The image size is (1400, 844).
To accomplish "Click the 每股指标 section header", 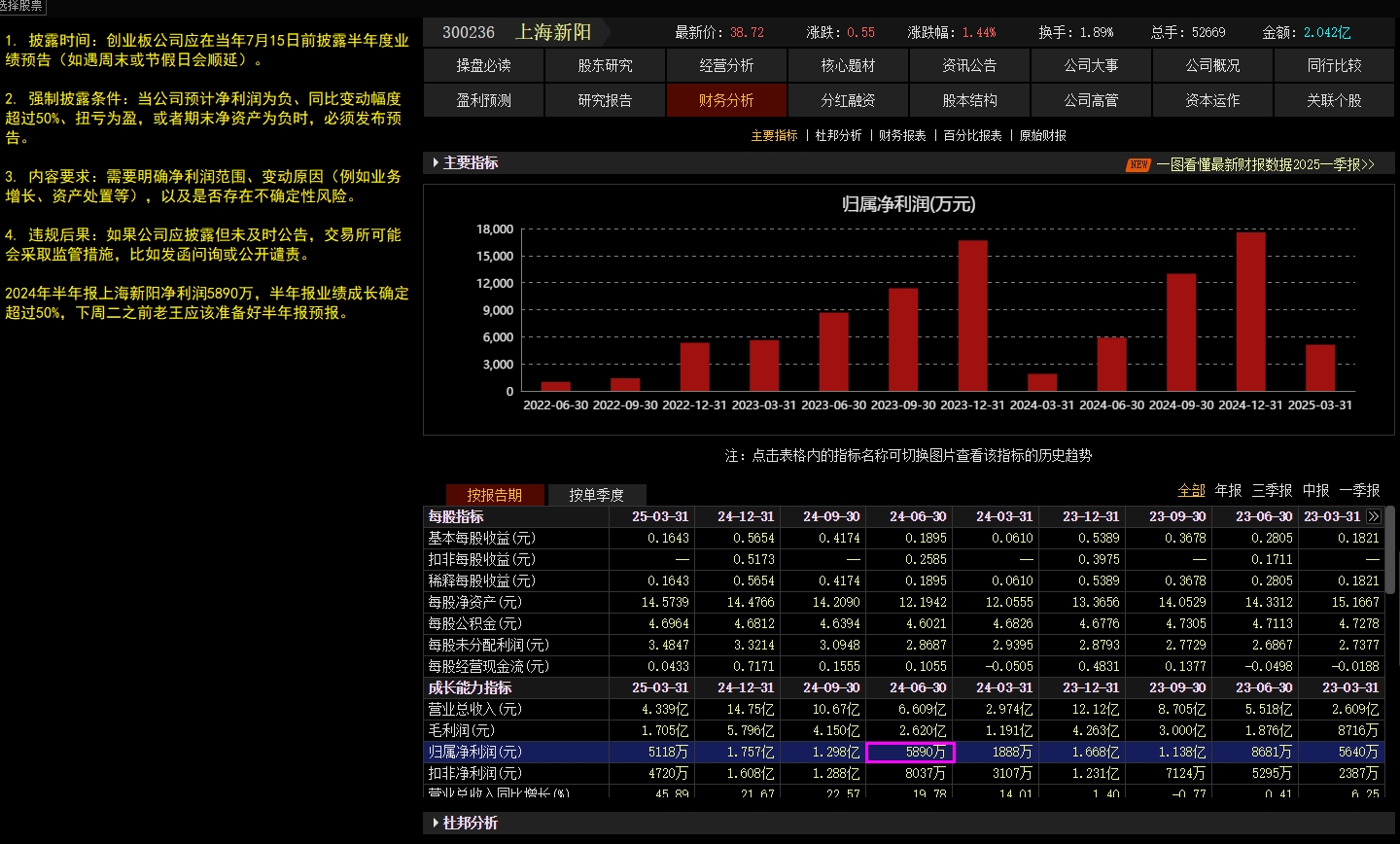I will click(456, 516).
